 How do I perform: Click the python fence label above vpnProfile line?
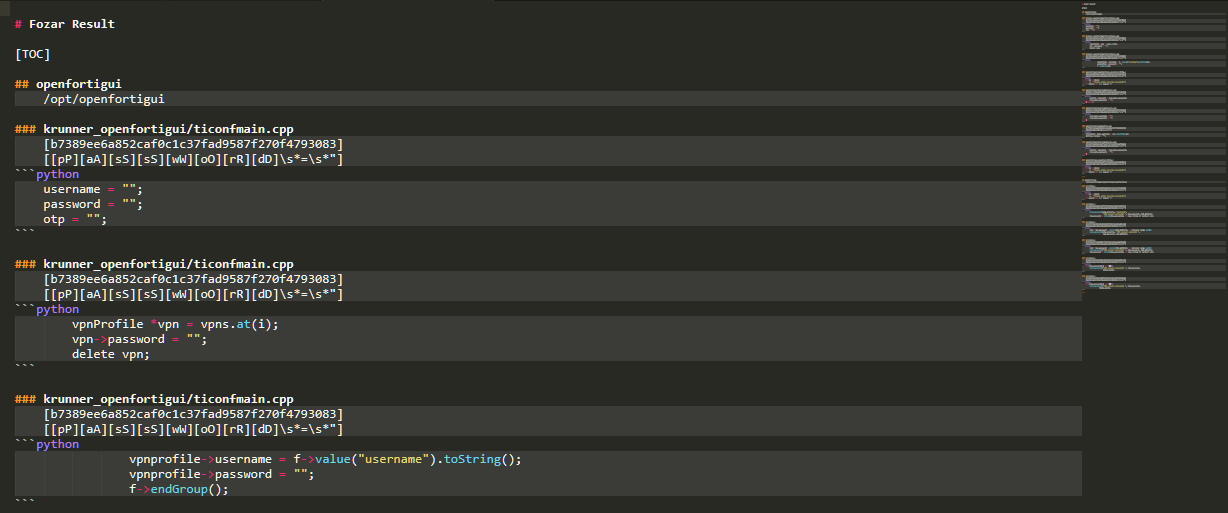click(x=57, y=309)
